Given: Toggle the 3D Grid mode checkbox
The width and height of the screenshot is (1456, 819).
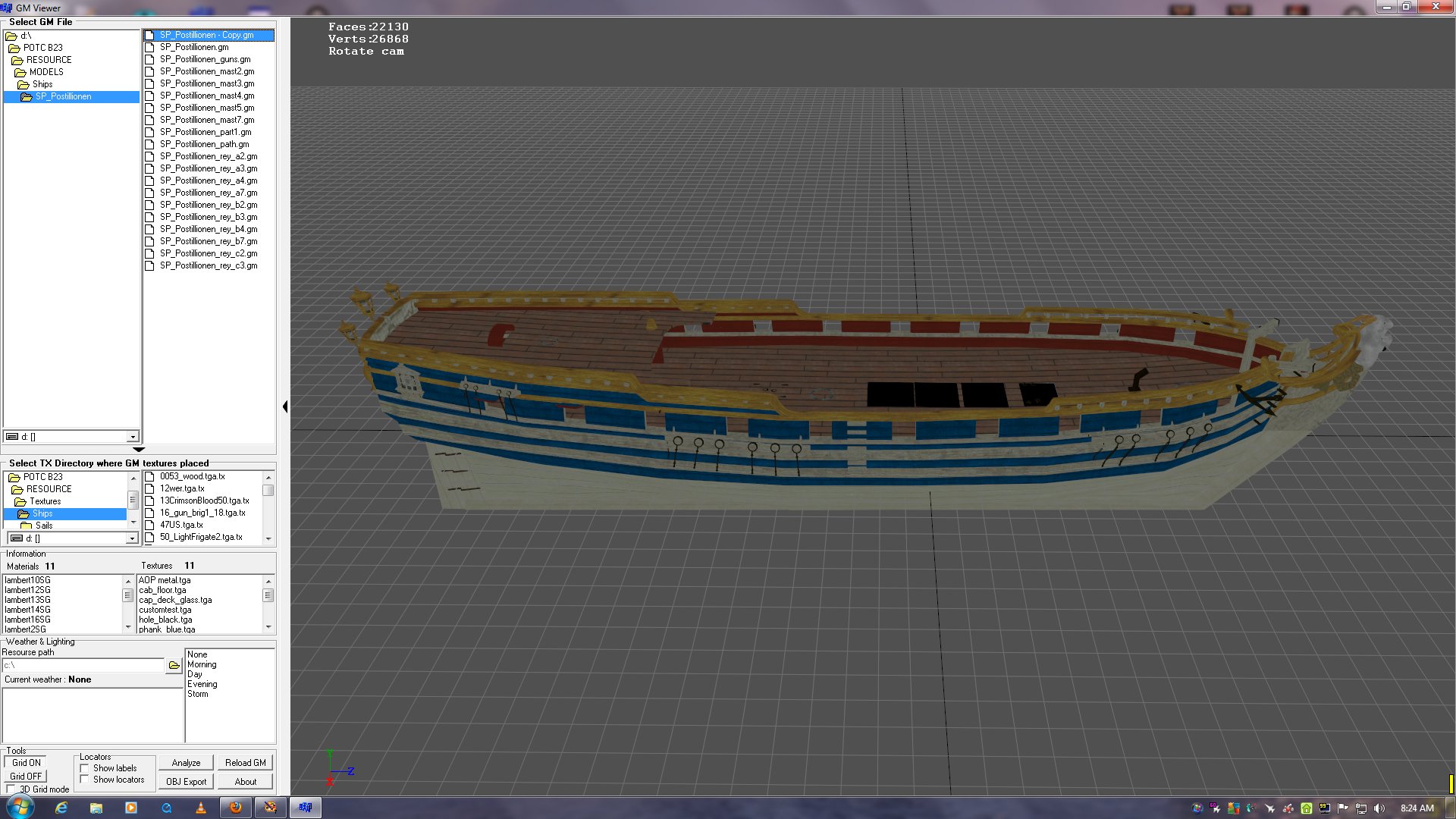Looking at the screenshot, I should click(11, 789).
